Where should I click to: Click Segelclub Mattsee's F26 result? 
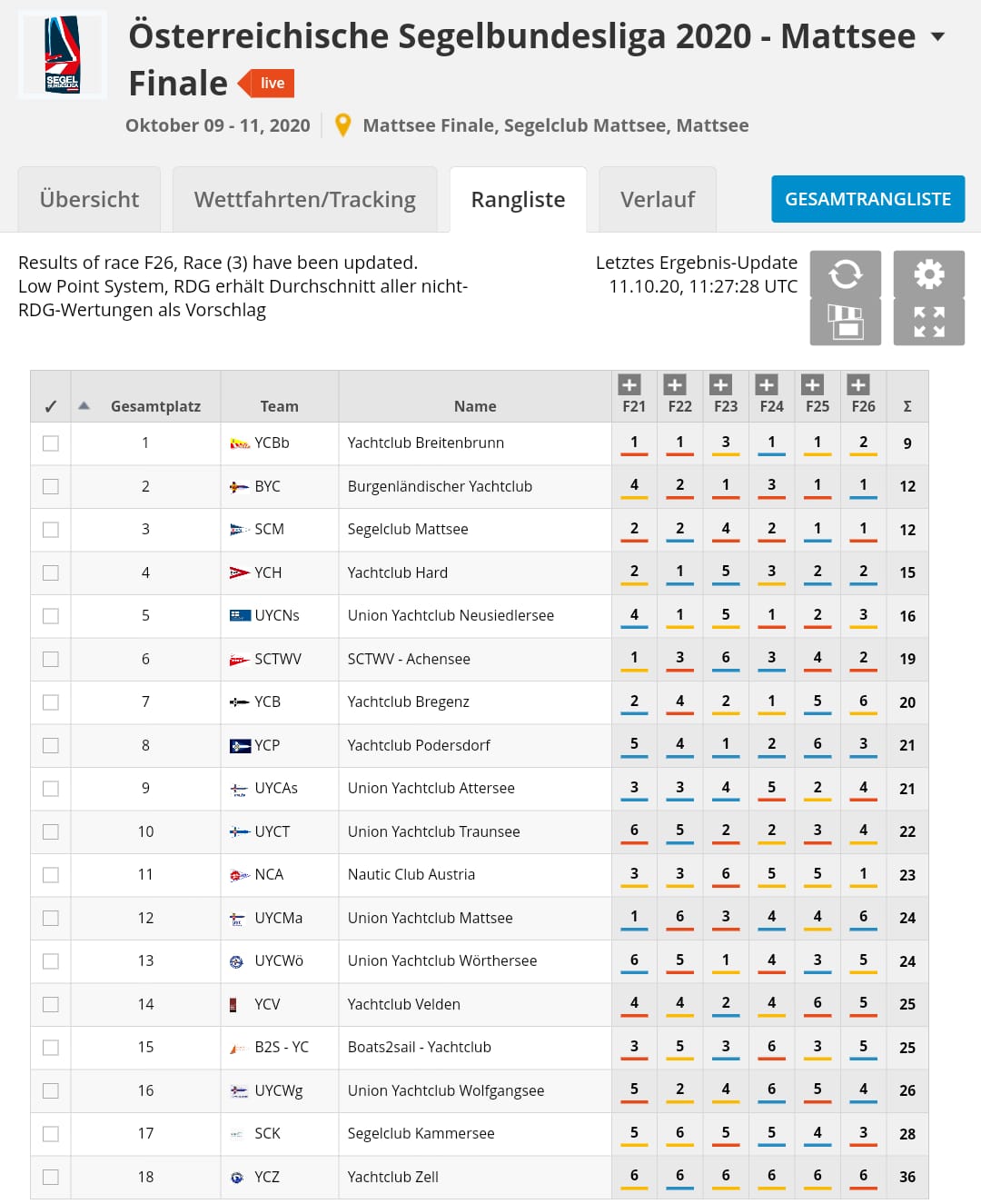(x=864, y=530)
